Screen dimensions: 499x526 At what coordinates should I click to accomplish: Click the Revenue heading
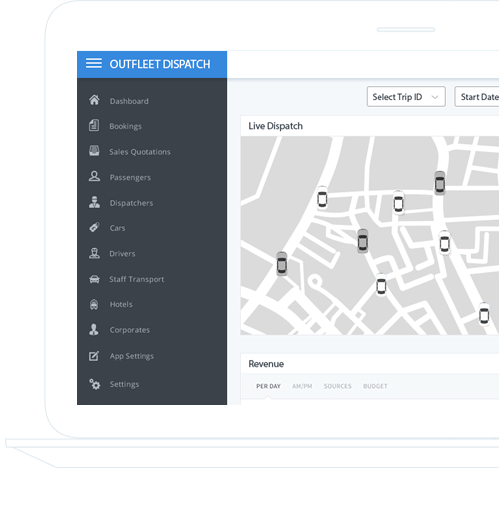pos(266,364)
